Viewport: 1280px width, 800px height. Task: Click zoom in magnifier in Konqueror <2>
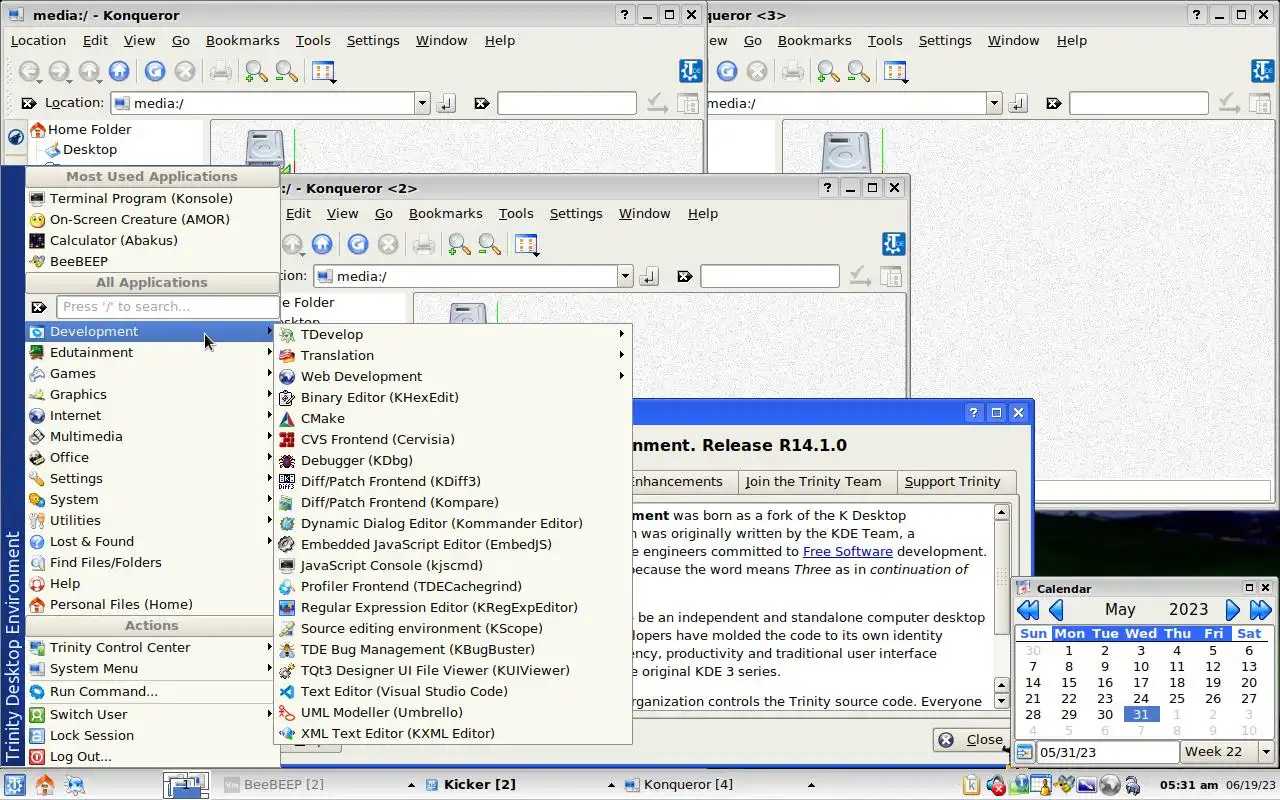pos(459,244)
